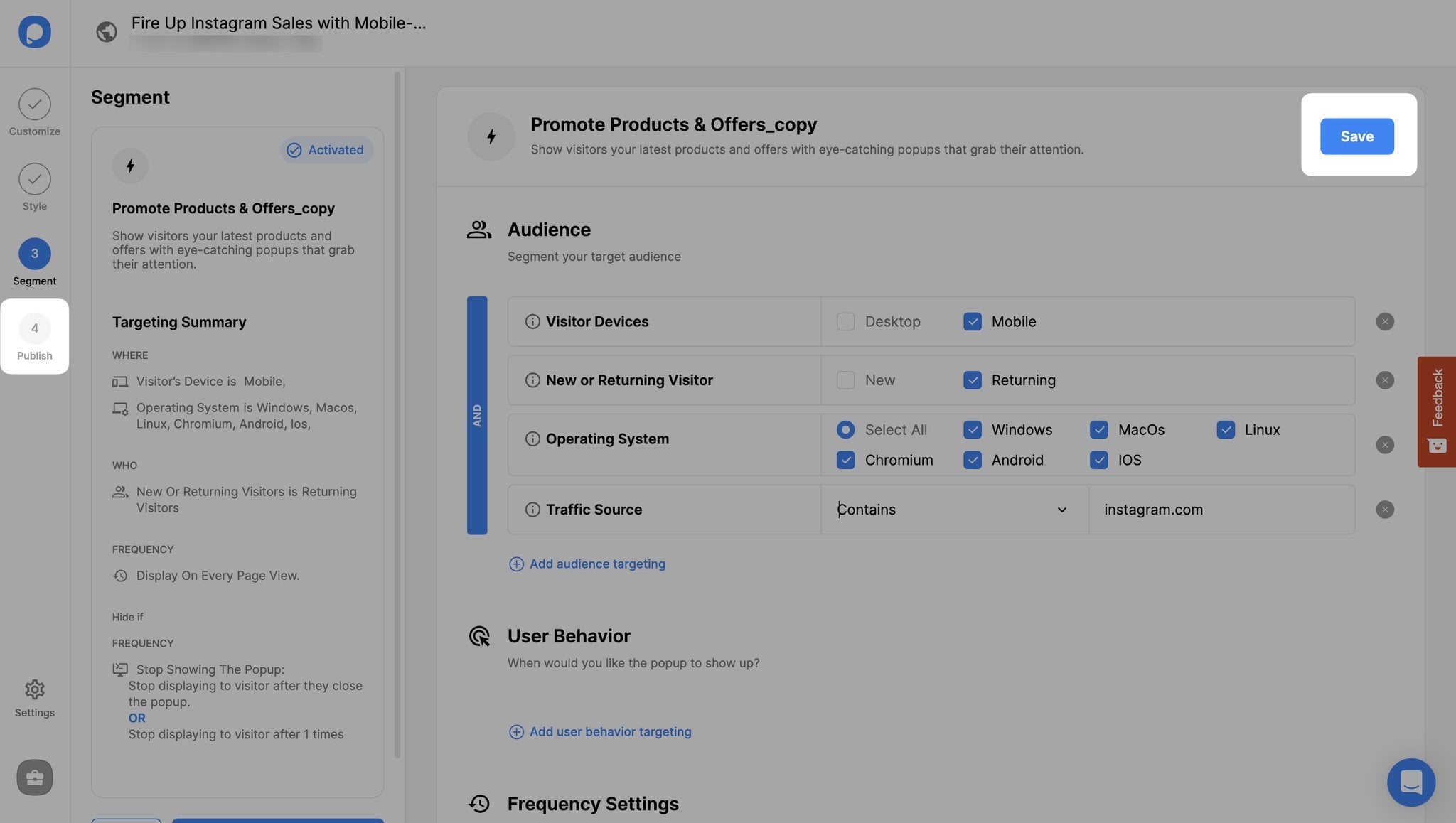
Task: Click the campaign title Fire Up Instagram Sales
Action: pyautogui.click(x=279, y=23)
